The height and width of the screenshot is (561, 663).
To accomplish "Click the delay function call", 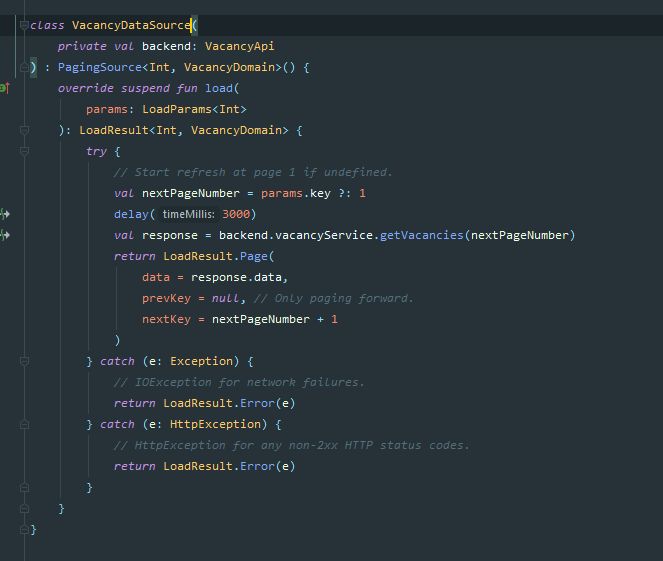I will (131, 214).
